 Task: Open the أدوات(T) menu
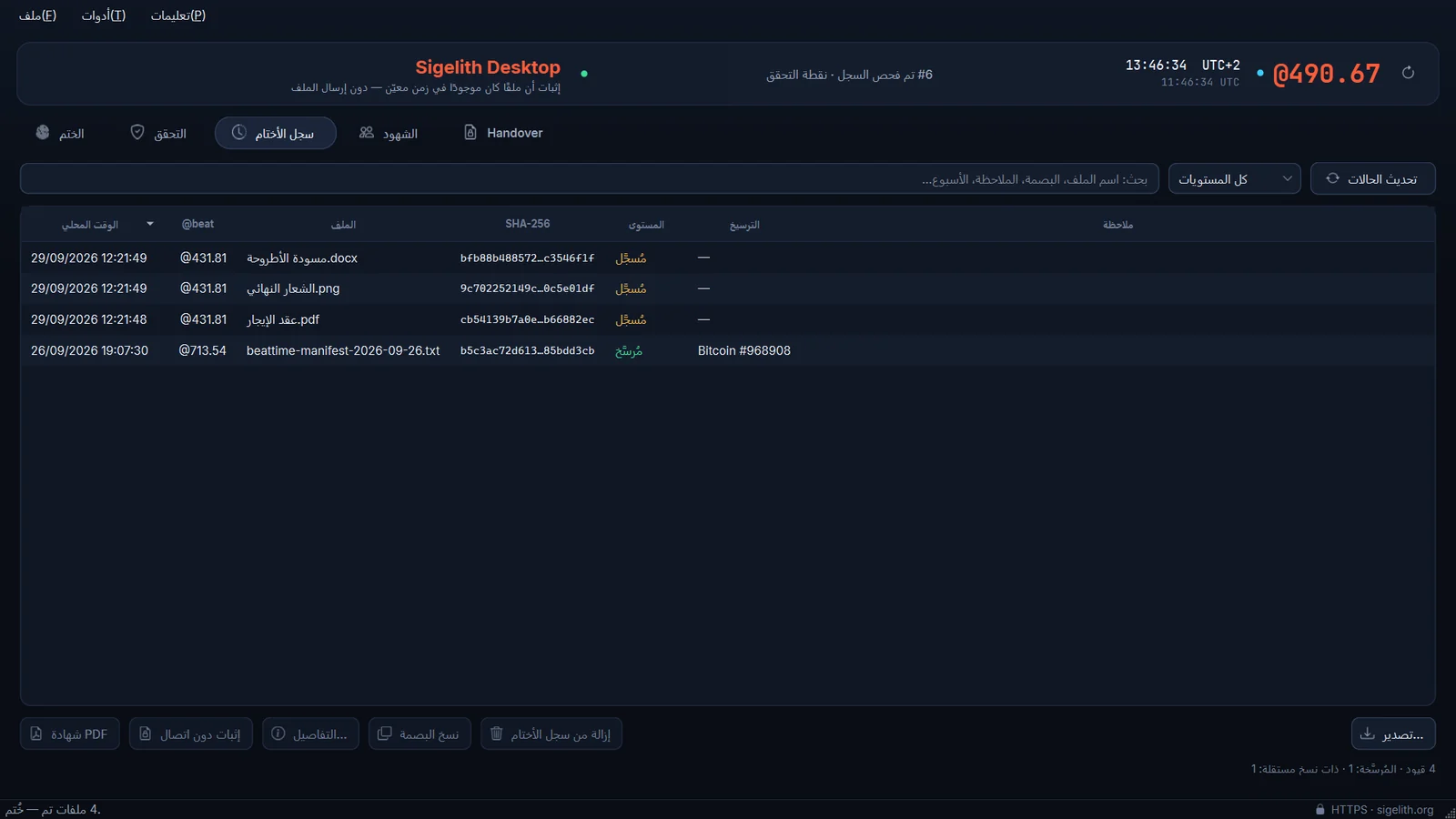point(104,15)
